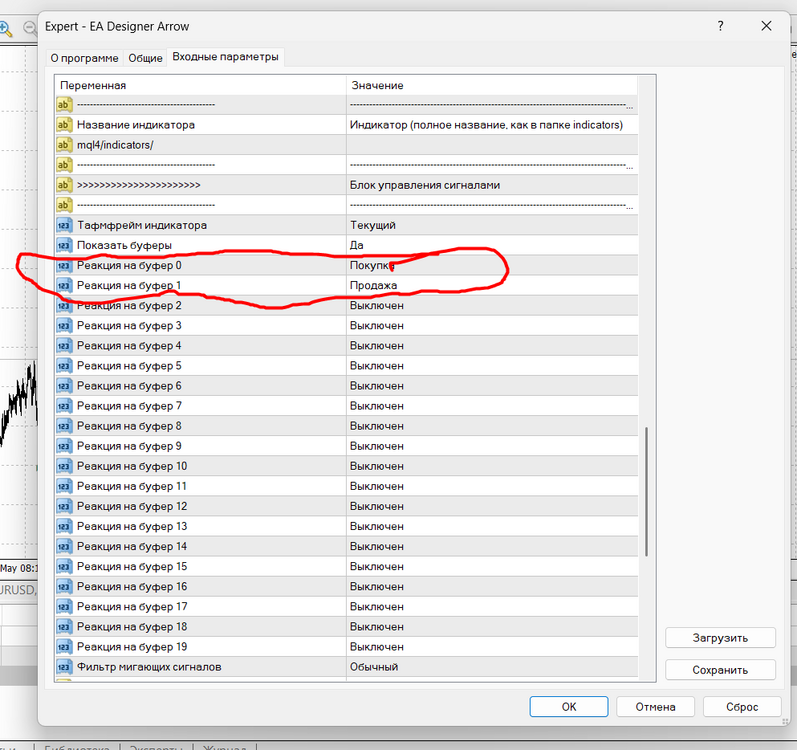This screenshot has height=750, width=797.
Task: Open Продажа value for буфер 1
Action: (x=492, y=286)
